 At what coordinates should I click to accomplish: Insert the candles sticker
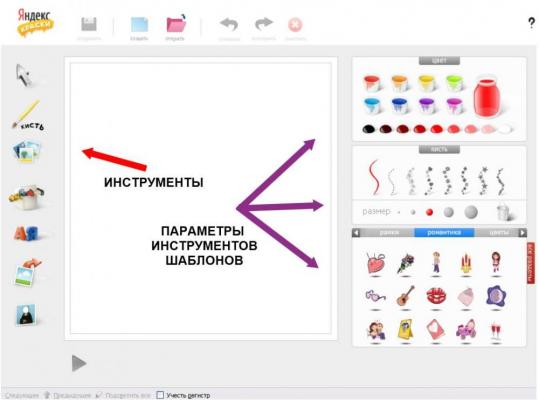coord(466,263)
